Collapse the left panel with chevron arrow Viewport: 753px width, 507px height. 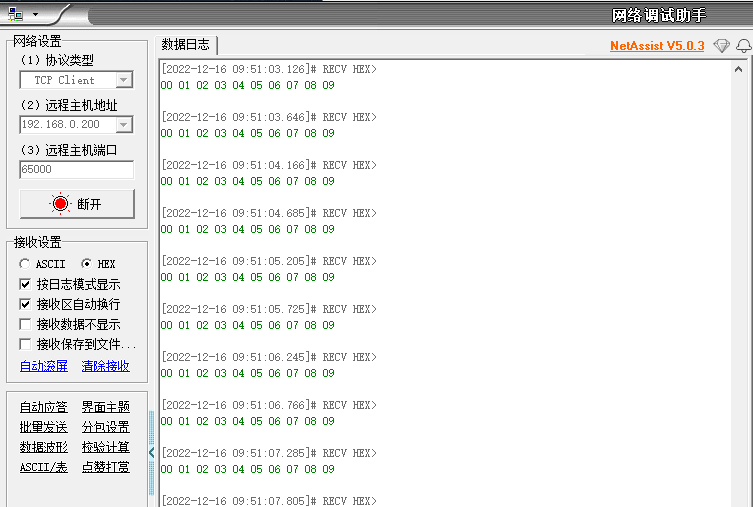tap(152, 452)
